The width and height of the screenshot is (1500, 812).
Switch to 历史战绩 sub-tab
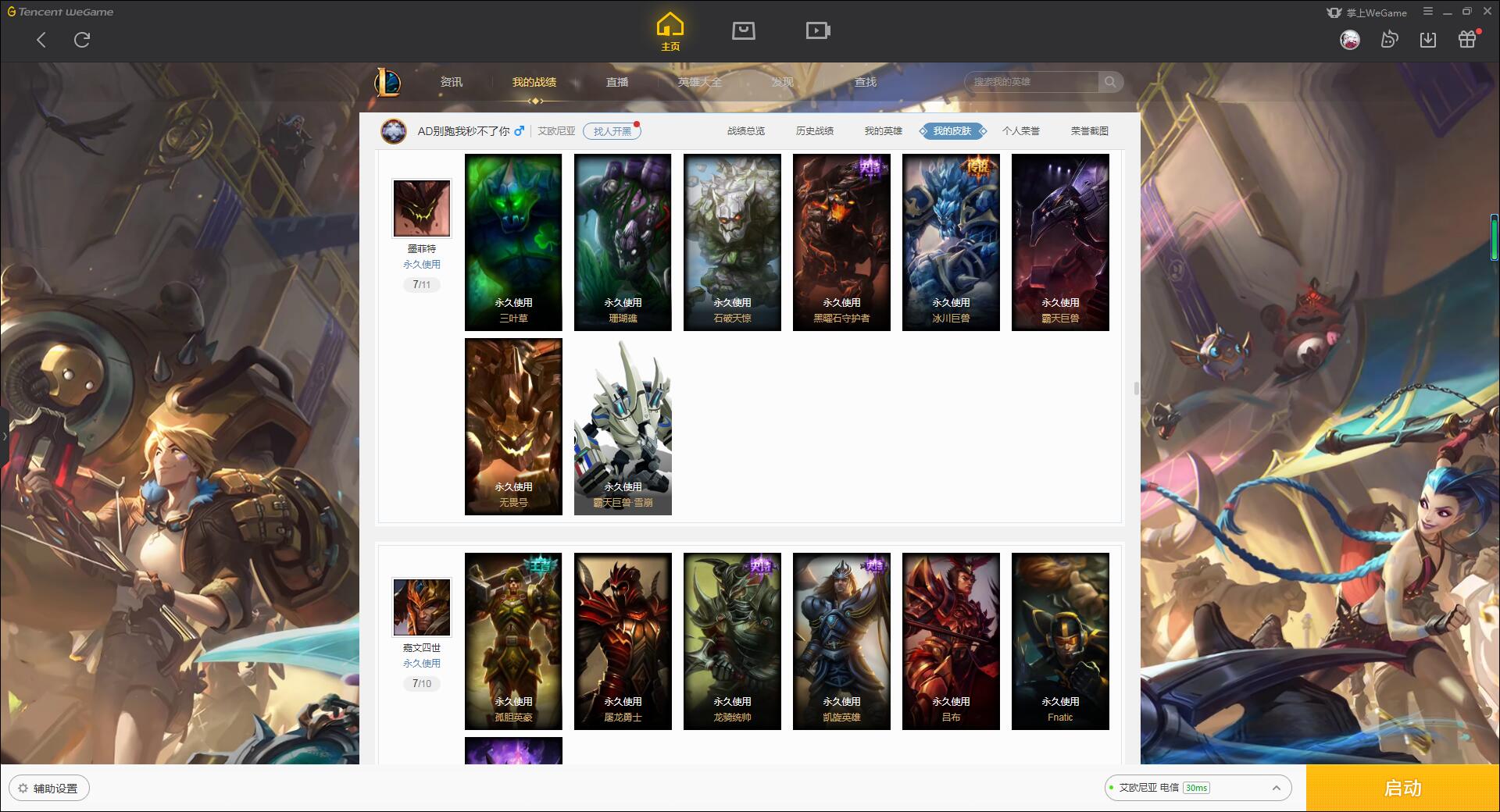pyautogui.click(x=815, y=131)
